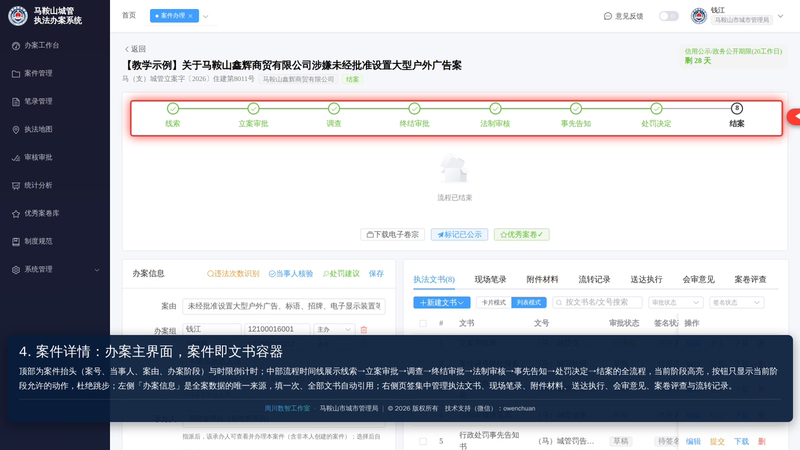Image resolution: width=800 pixels, height=450 pixels.
Task: Click 下载 for row 5 document
Action: pos(741,441)
